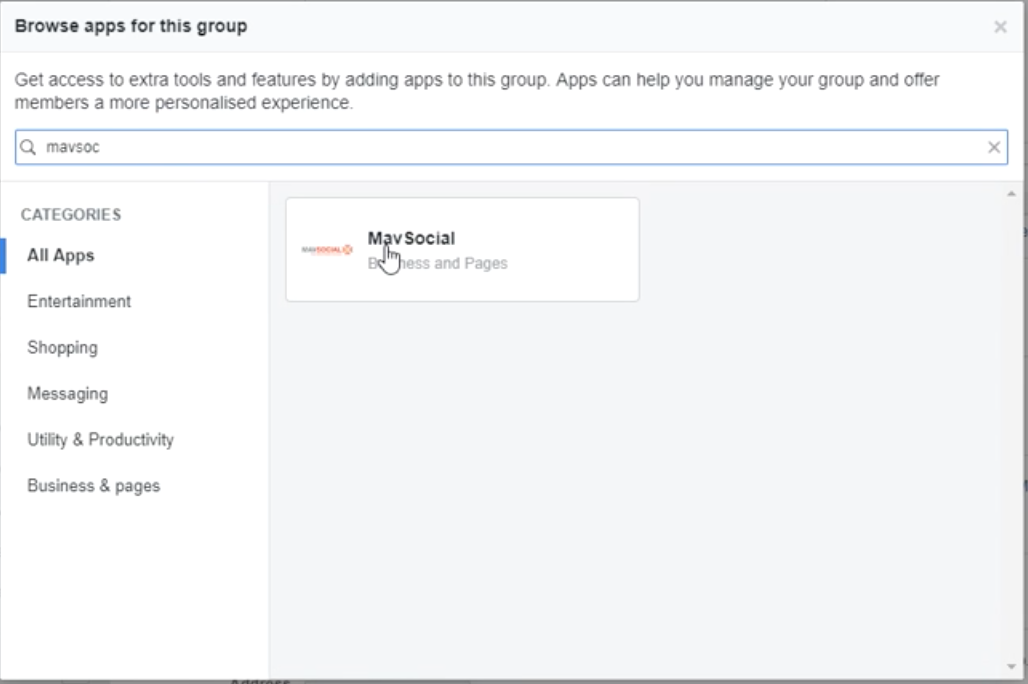
Task: Open the MavSocial app title link
Action: pyautogui.click(x=411, y=238)
